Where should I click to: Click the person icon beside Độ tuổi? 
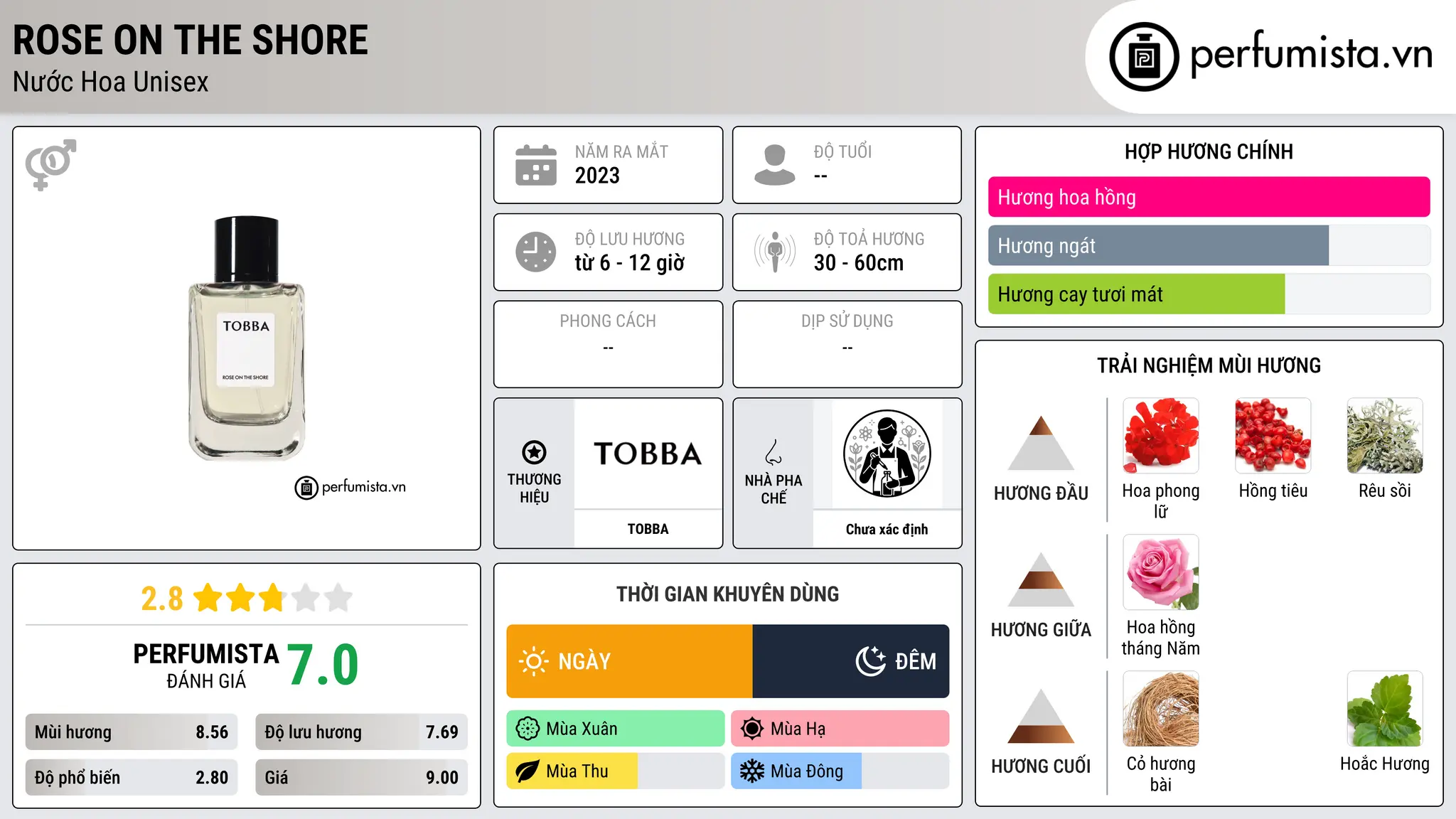(774, 165)
